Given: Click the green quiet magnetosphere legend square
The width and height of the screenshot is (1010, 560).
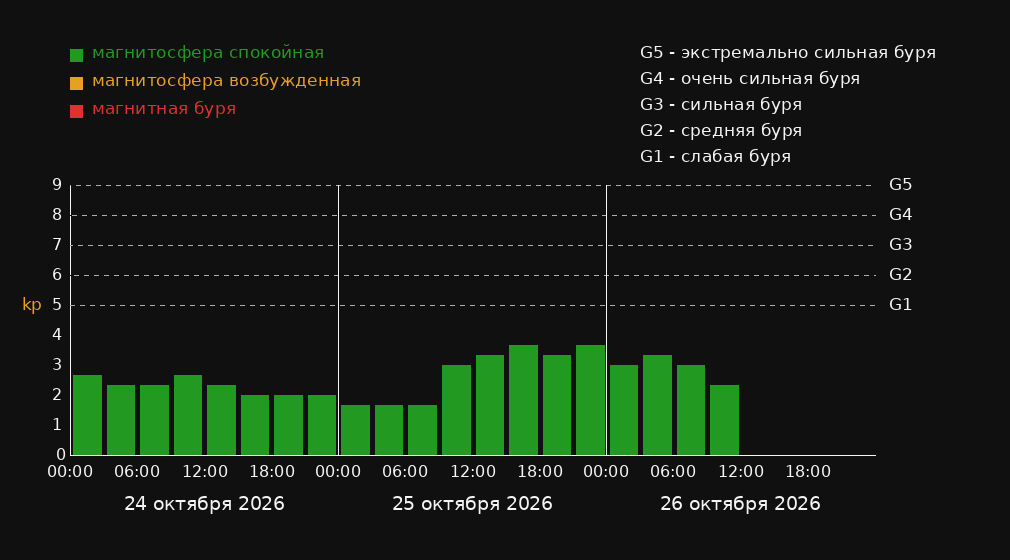Looking at the screenshot, I should tap(76, 55).
